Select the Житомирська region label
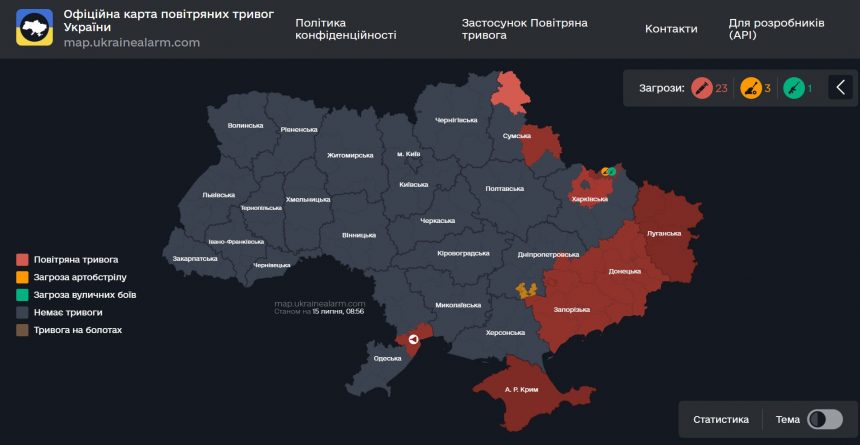Image resolution: width=860 pixels, height=445 pixels. [350, 155]
